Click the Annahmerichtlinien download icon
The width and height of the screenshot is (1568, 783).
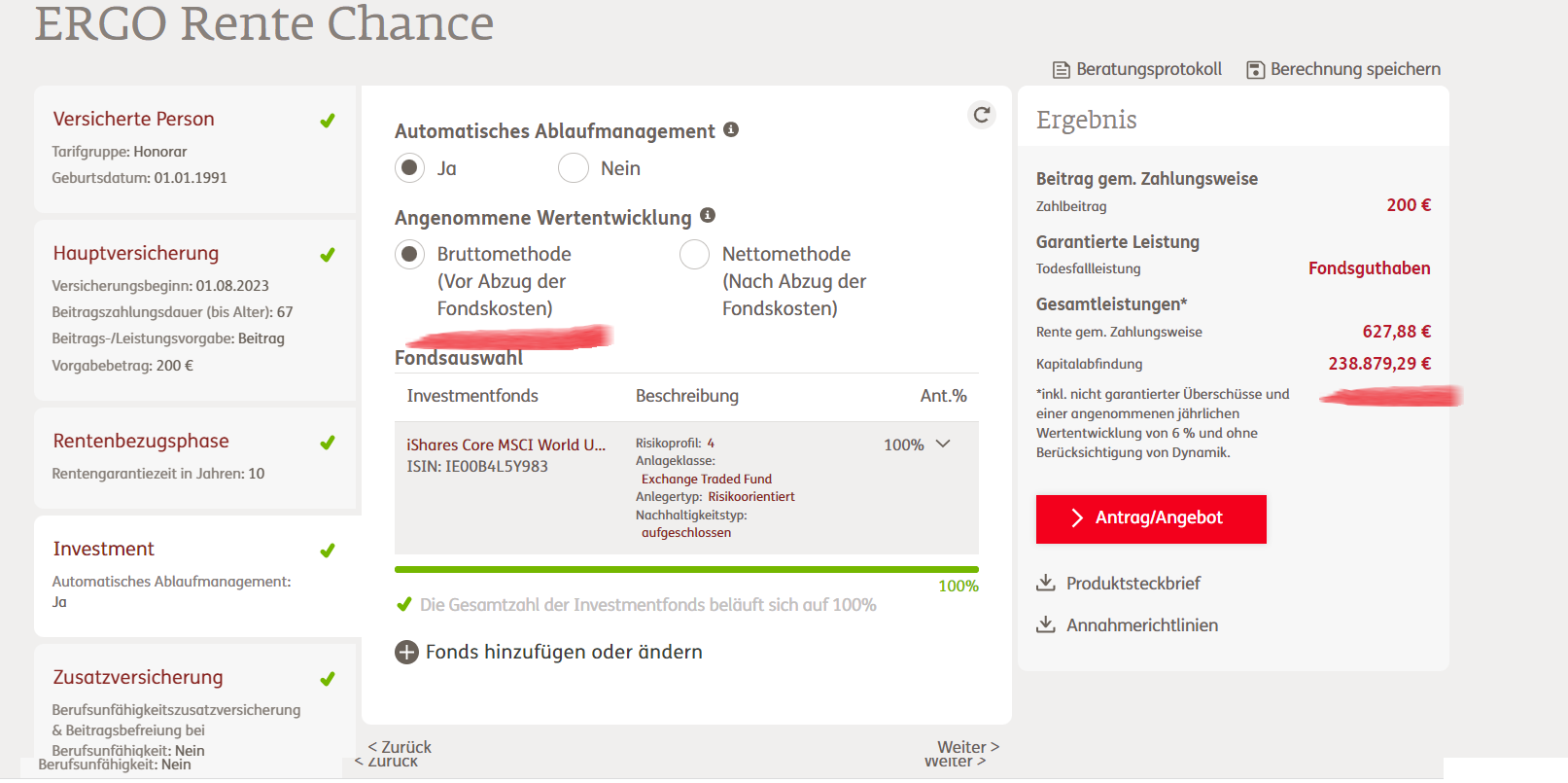click(x=1045, y=624)
